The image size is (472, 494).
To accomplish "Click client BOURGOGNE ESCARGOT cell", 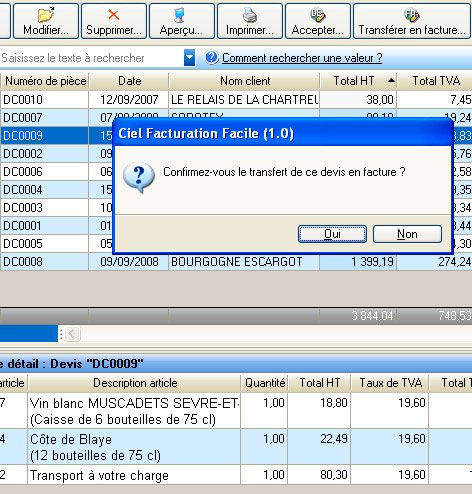I will click(244, 261).
